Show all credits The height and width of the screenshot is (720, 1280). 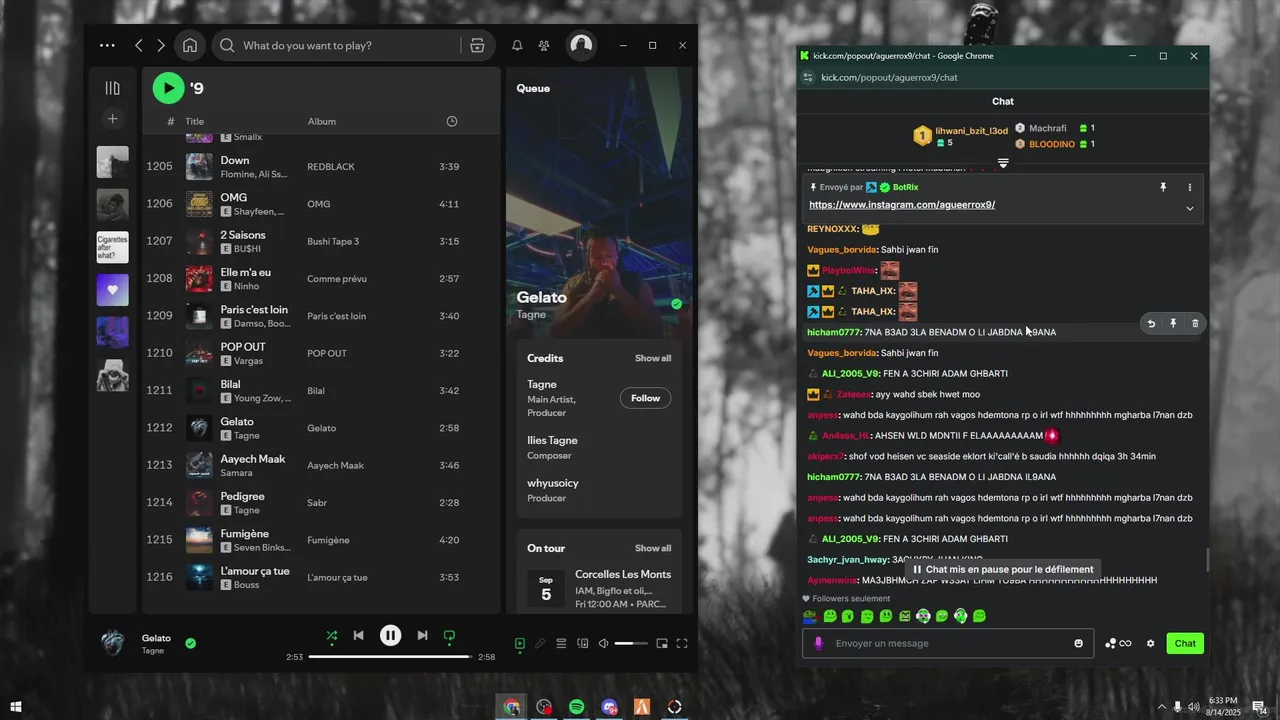tap(653, 358)
